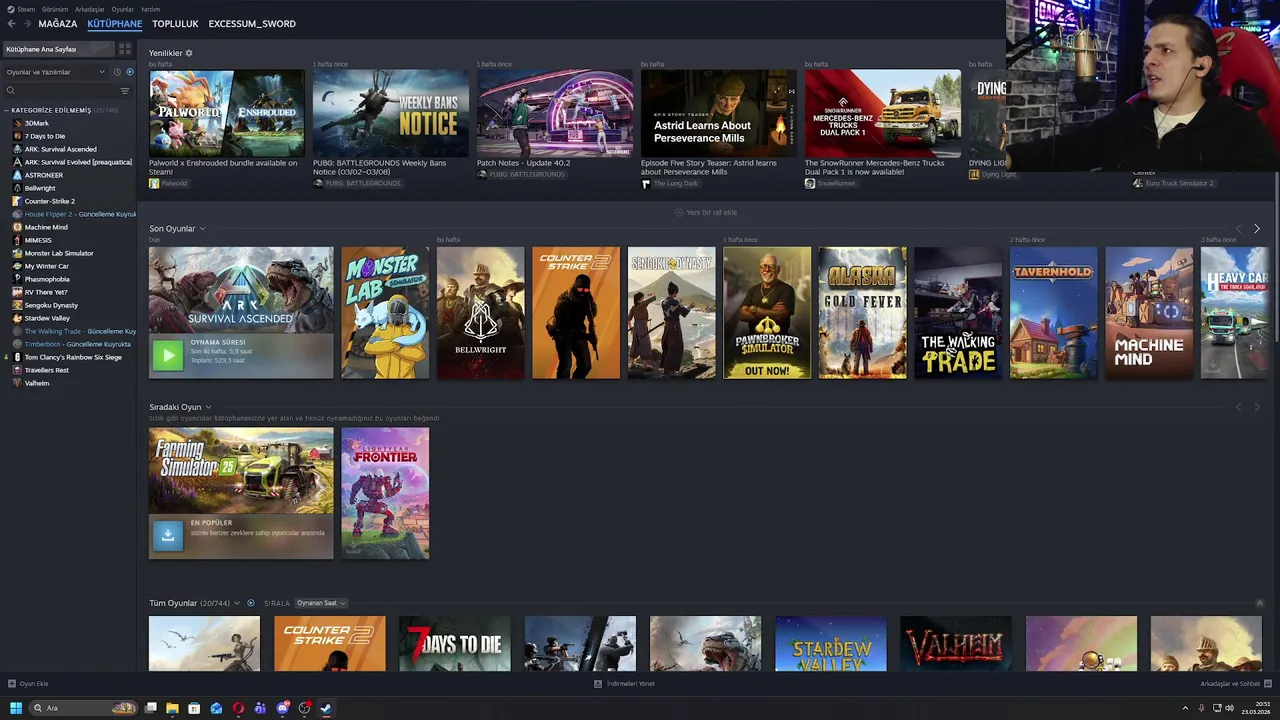Open the Pawnbroker Simulator cover art
This screenshot has height=720, width=1280.
coord(767,313)
